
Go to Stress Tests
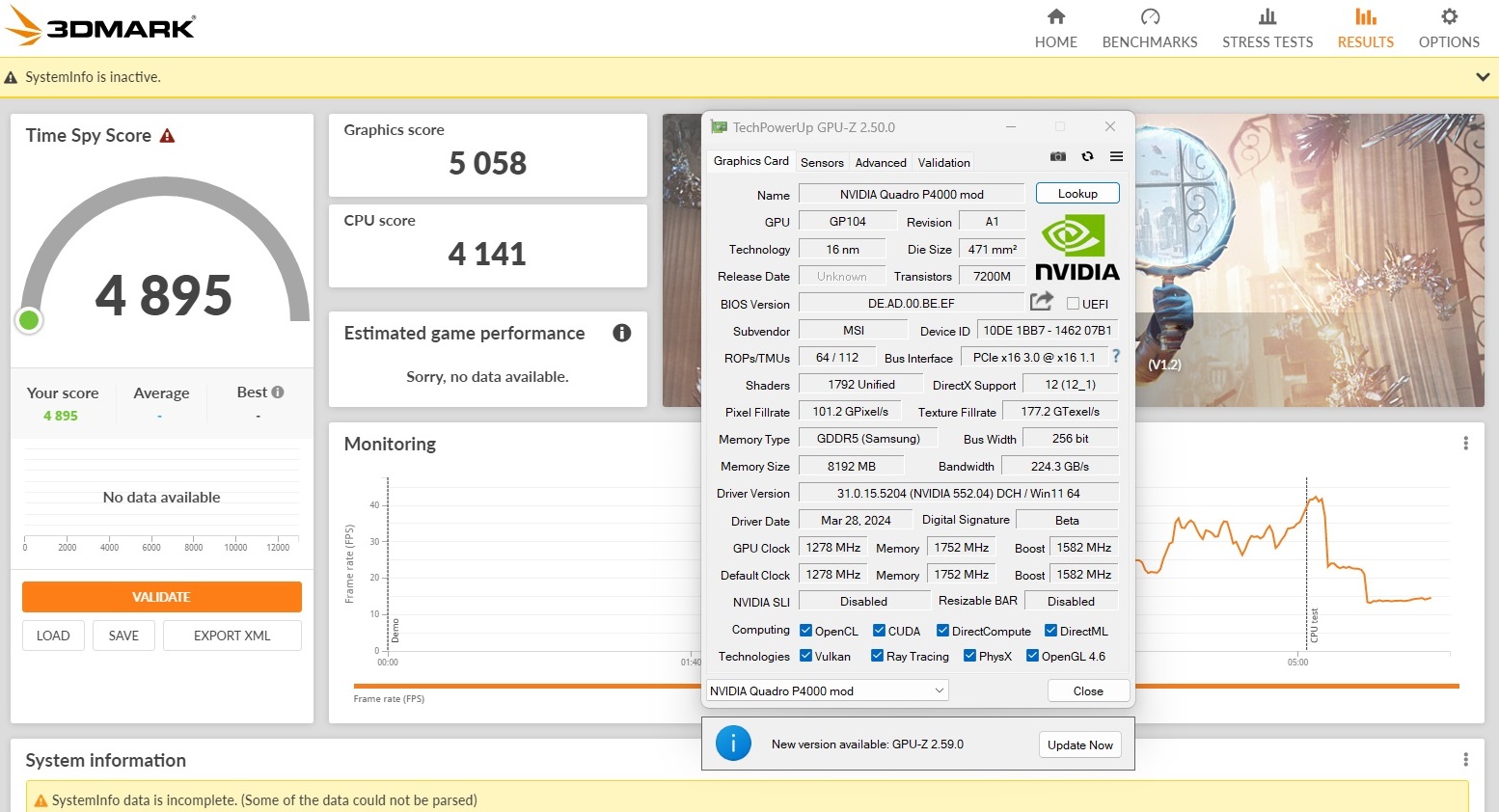(1267, 29)
